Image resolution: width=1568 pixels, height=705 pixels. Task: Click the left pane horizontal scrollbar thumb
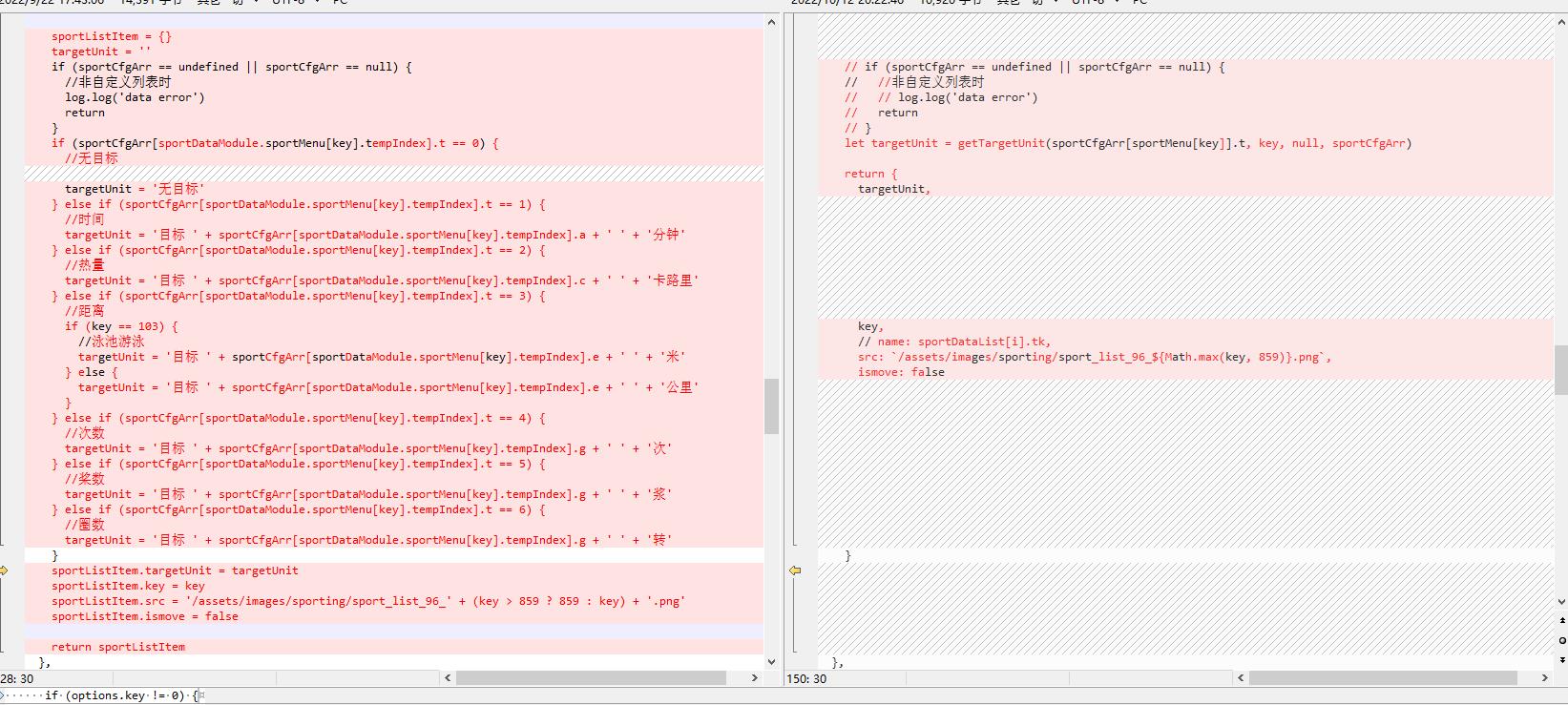591,677
